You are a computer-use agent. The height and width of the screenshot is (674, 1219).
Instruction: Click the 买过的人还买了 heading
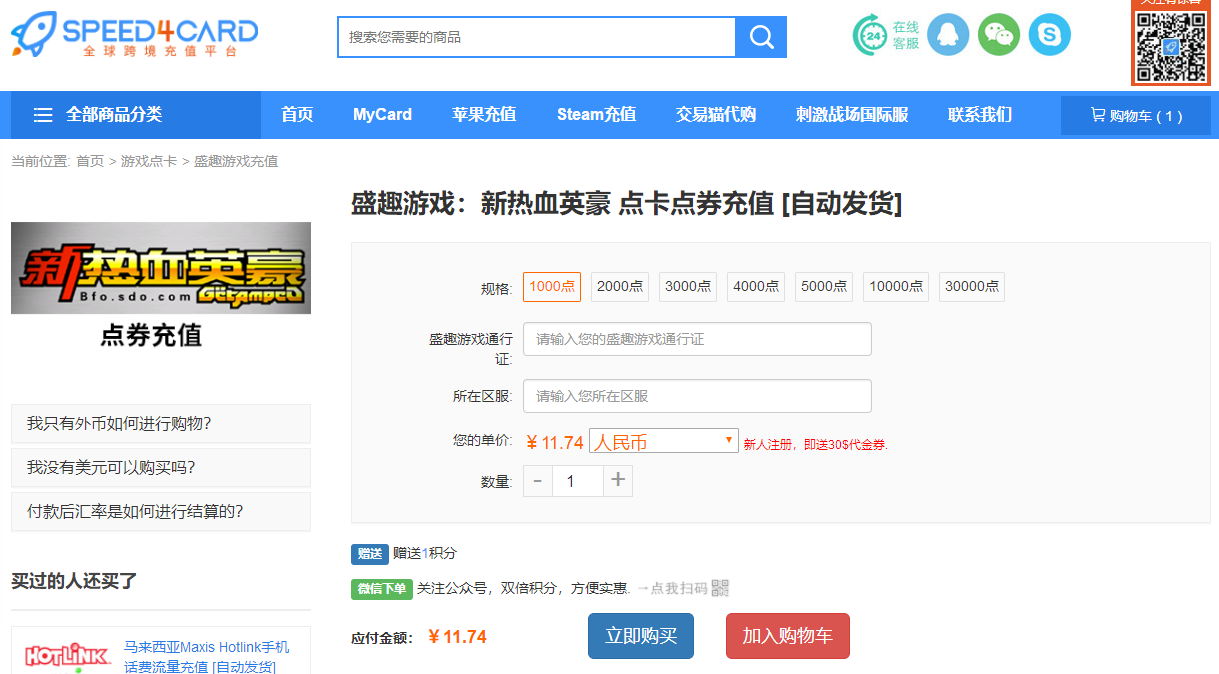tap(74, 581)
